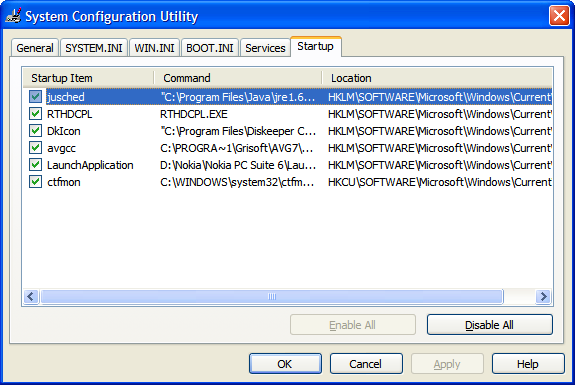Viewport: 575px width, 385px height.
Task: Open the WIN.INI tab
Action: [x=154, y=48]
